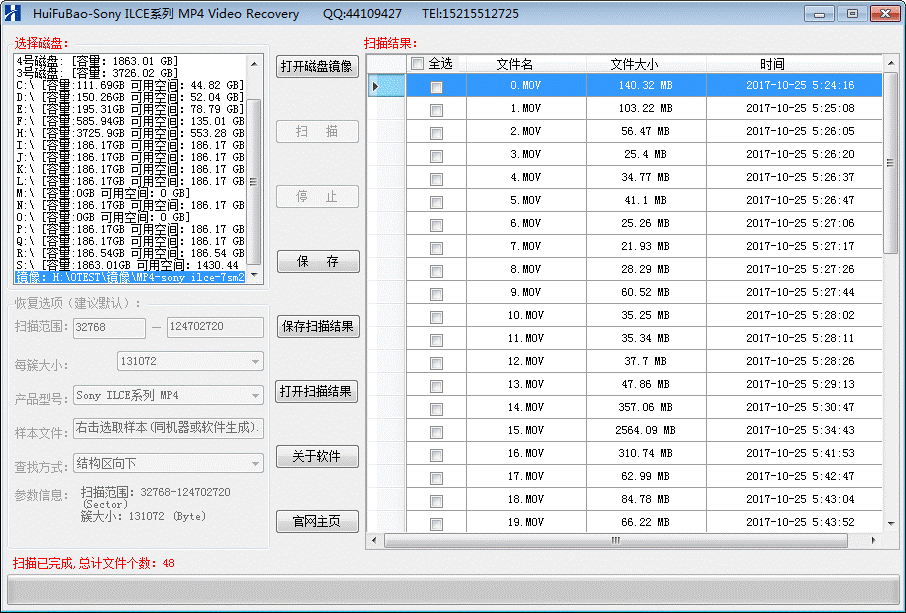The height and width of the screenshot is (613, 906).
Task: Click the 10.MOV file name cell
Action: click(x=526, y=315)
